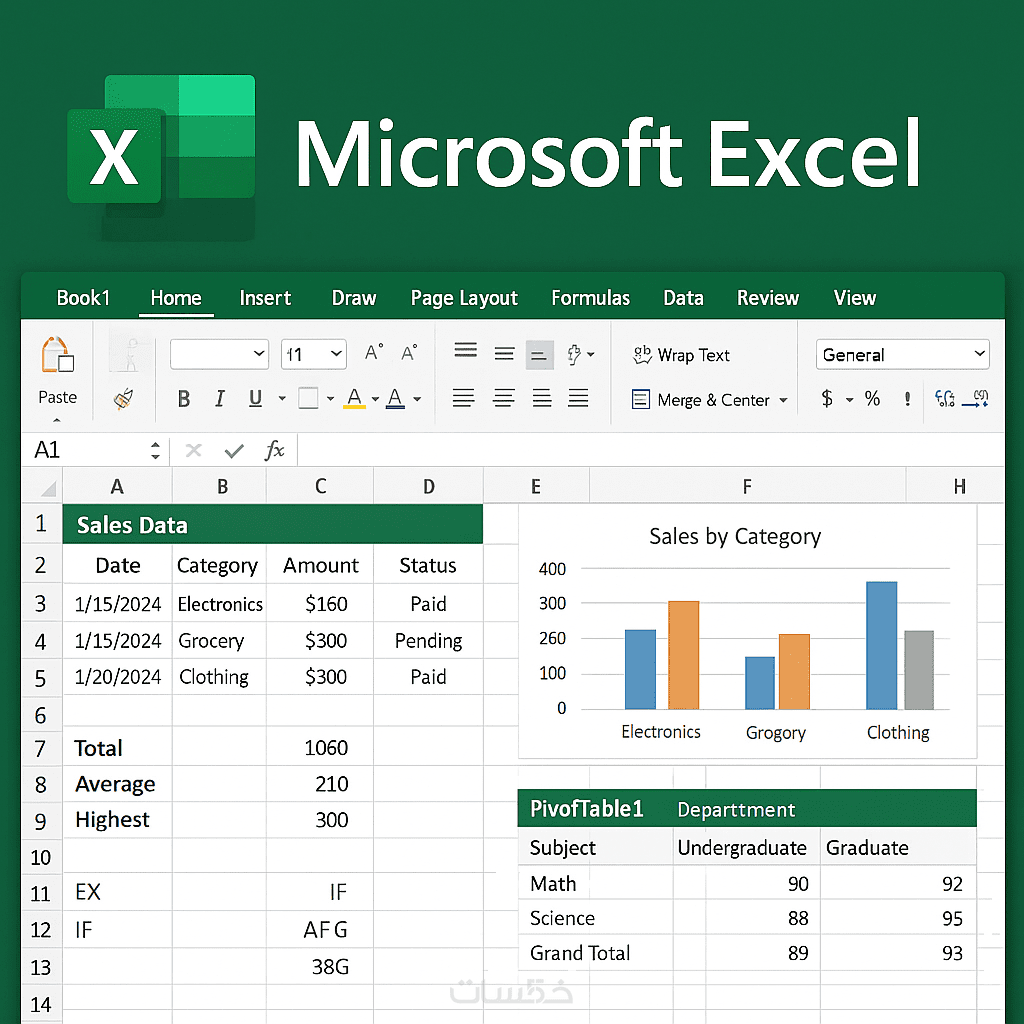The height and width of the screenshot is (1024, 1024).
Task: Select the format painter brush icon
Action: [x=123, y=398]
